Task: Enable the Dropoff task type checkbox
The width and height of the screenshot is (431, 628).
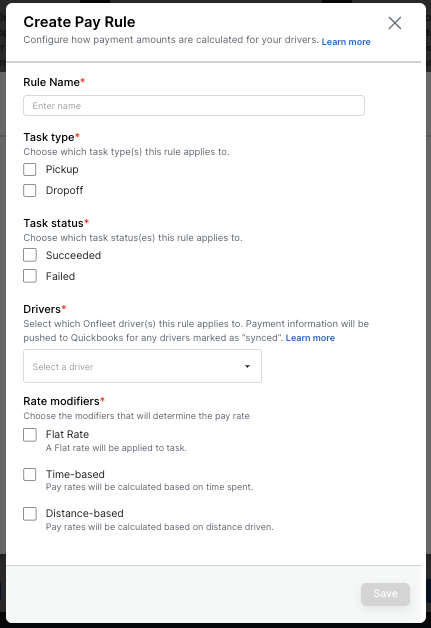Action: pyautogui.click(x=30, y=190)
